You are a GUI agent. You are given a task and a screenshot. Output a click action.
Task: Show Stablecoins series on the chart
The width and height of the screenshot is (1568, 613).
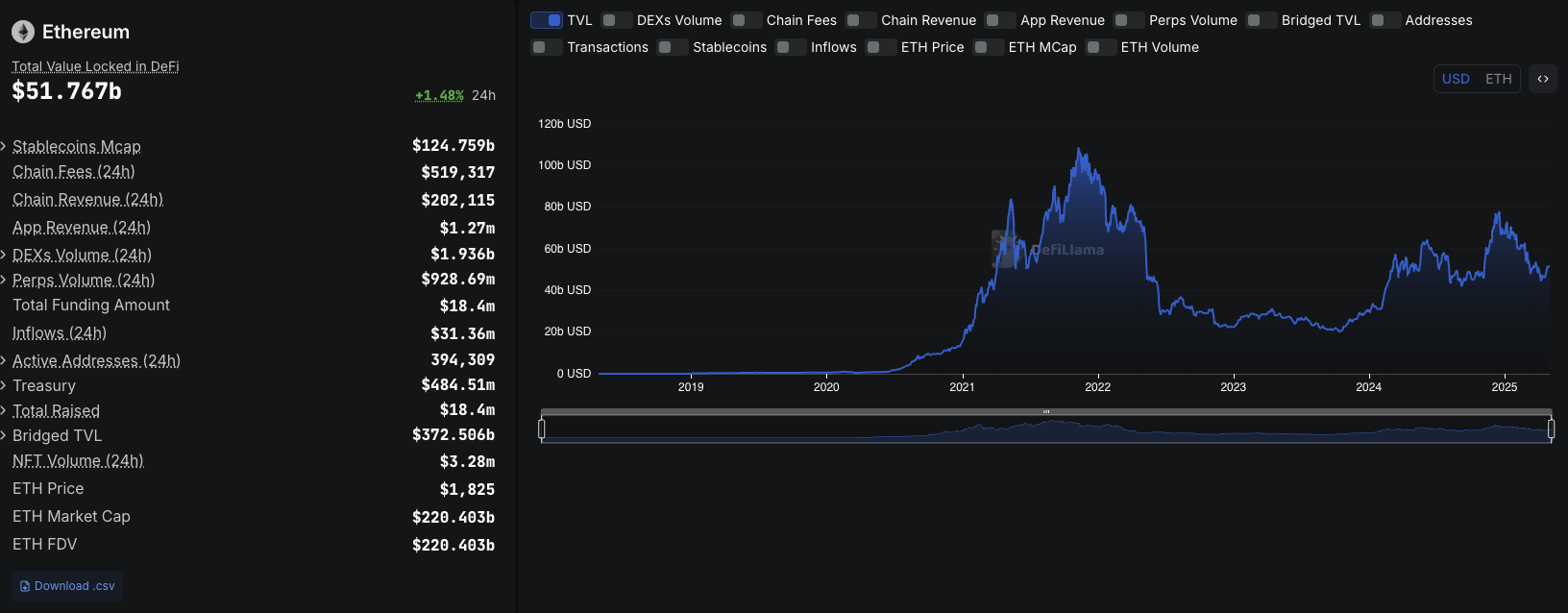(673, 47)
